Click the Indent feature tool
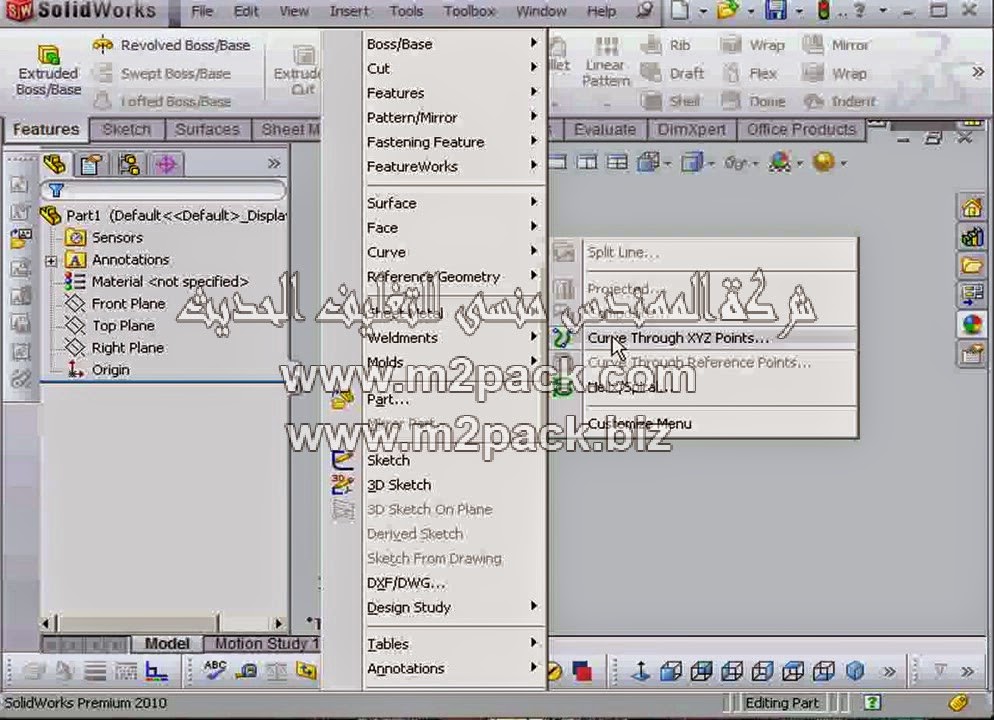The width and height of the screenshot is (994, 720). coord(839,101)
